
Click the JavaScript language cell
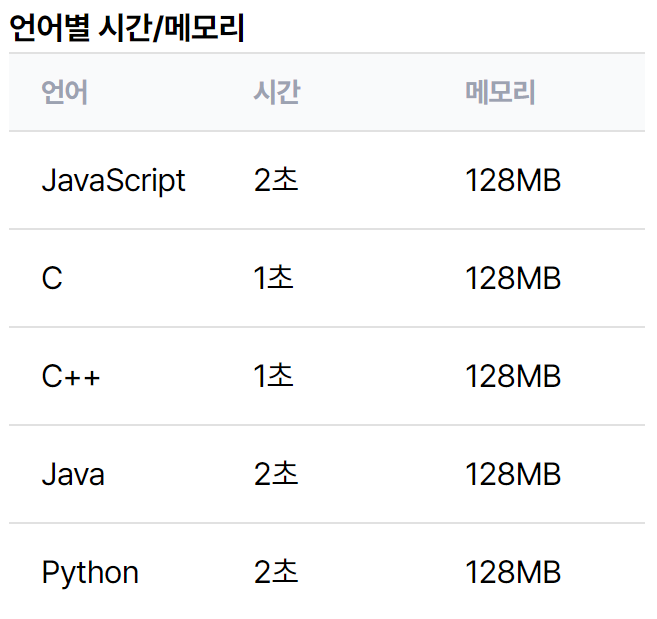click(x=113, y=181)
